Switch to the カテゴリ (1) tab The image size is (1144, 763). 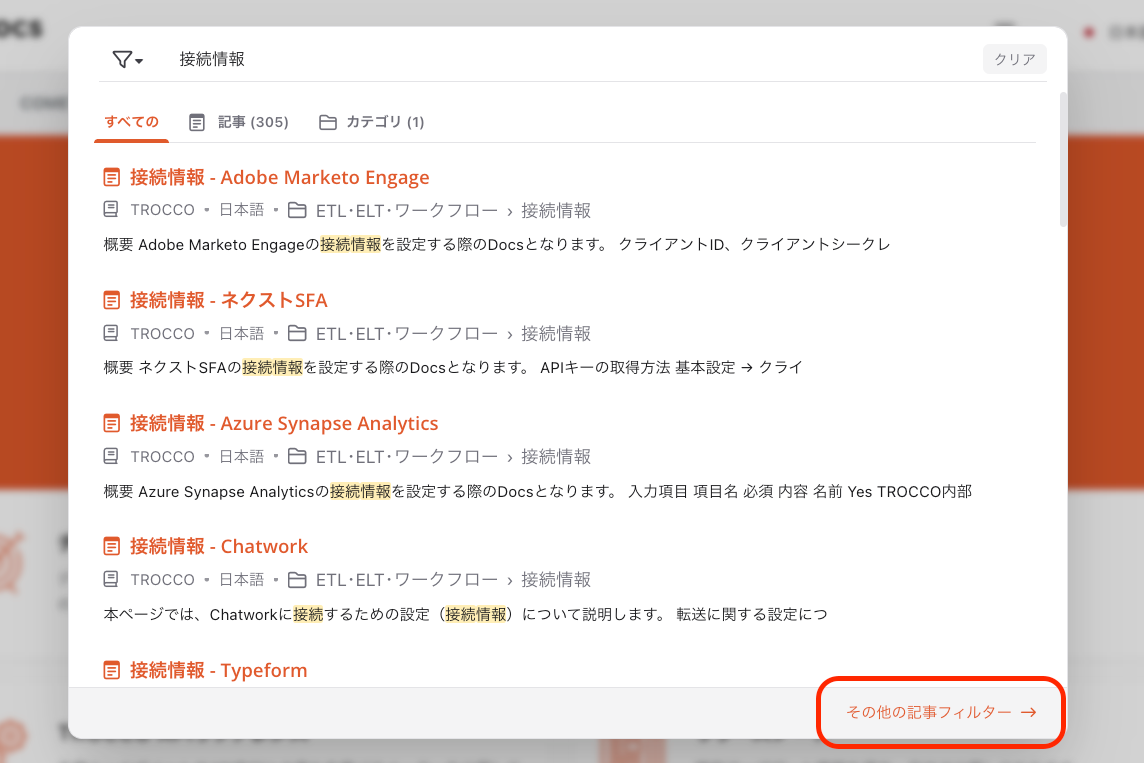[372, 122]
